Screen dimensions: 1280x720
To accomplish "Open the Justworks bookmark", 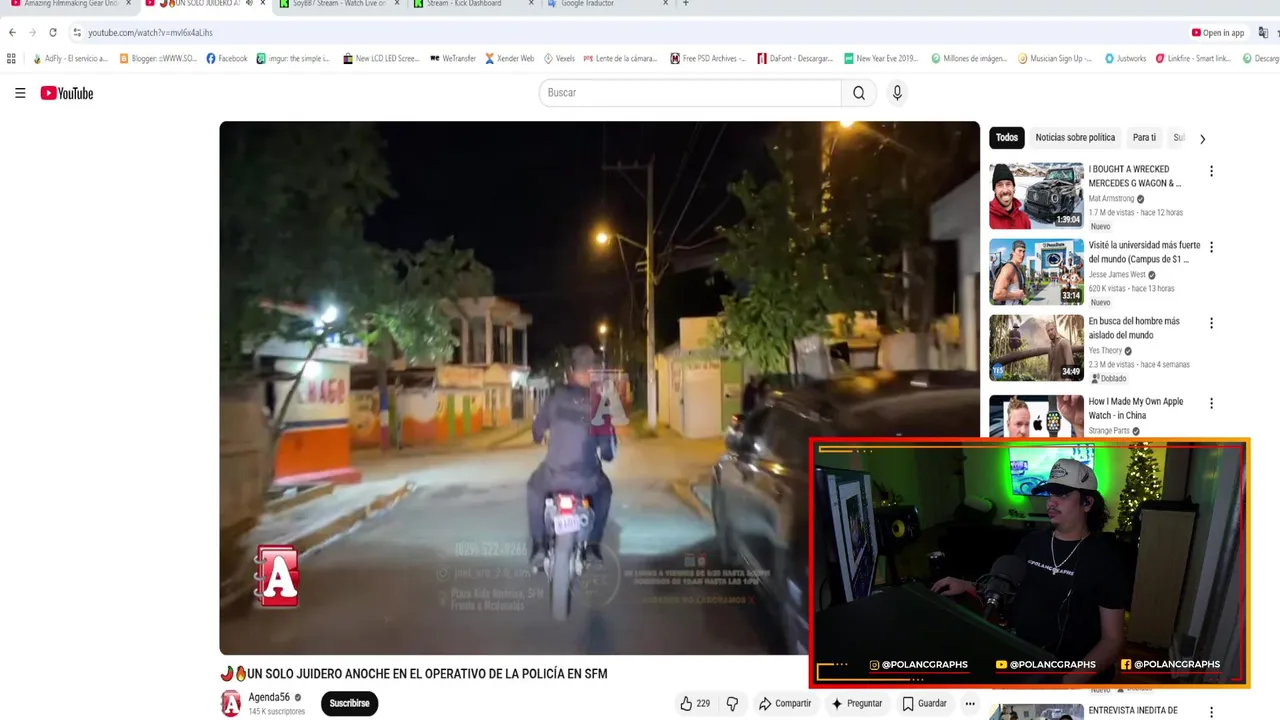I will 1125,59.
